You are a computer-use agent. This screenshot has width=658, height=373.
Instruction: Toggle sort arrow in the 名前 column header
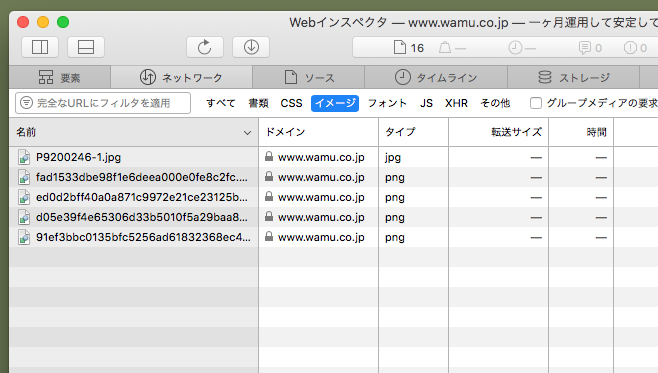tap(247, 133)
